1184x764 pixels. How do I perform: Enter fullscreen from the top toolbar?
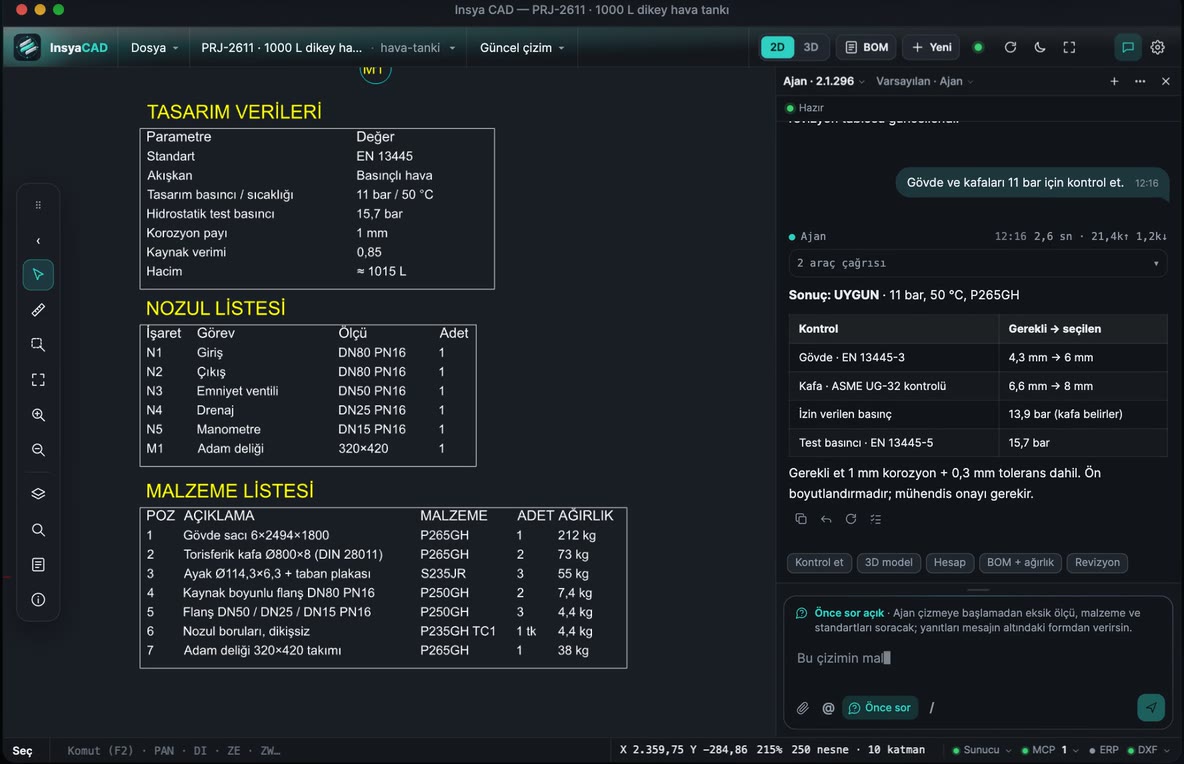pyautogui.click(x=1069, y=48)
